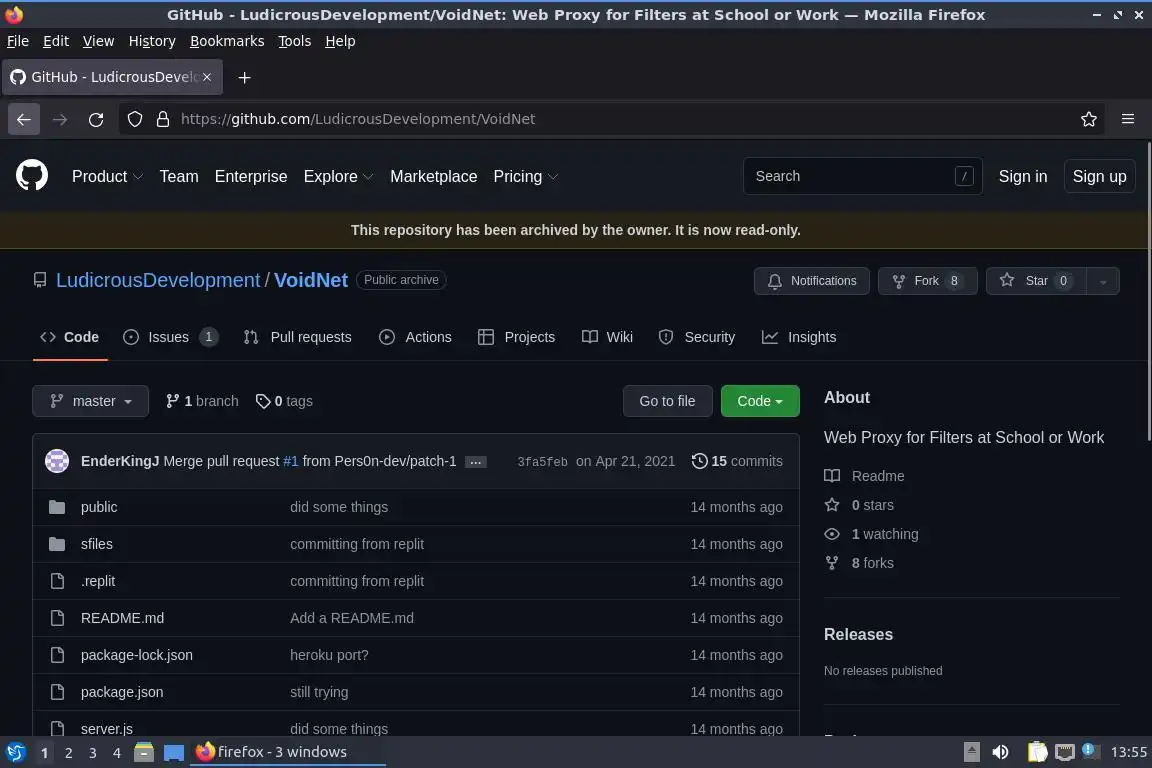Open the Marketplace link

(x=433, y=176)
